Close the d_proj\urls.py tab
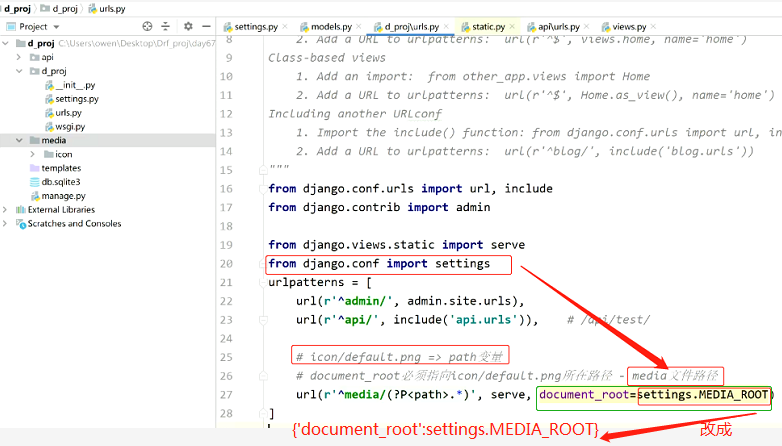 [446, 26]
